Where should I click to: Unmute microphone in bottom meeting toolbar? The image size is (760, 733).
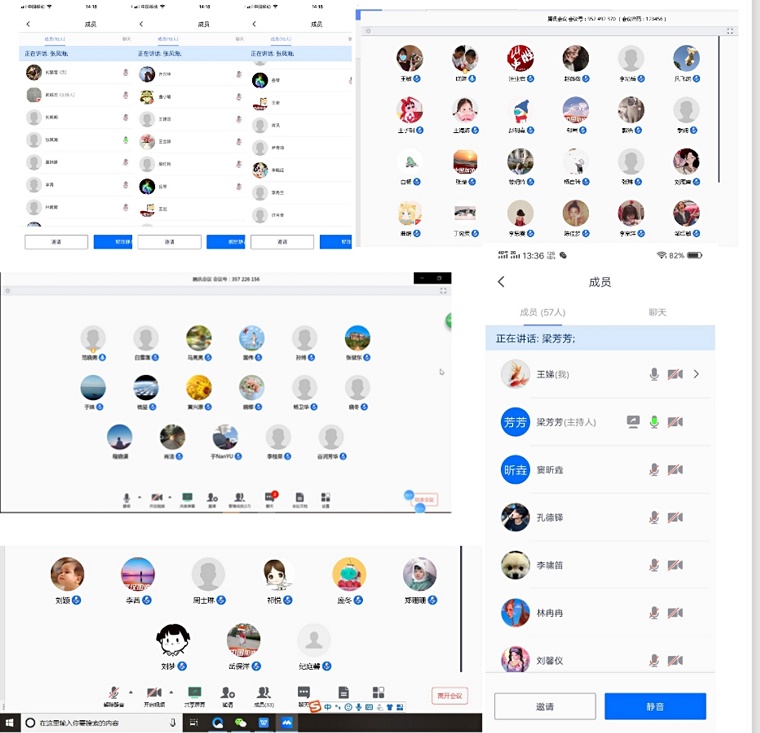click(115, 692)
